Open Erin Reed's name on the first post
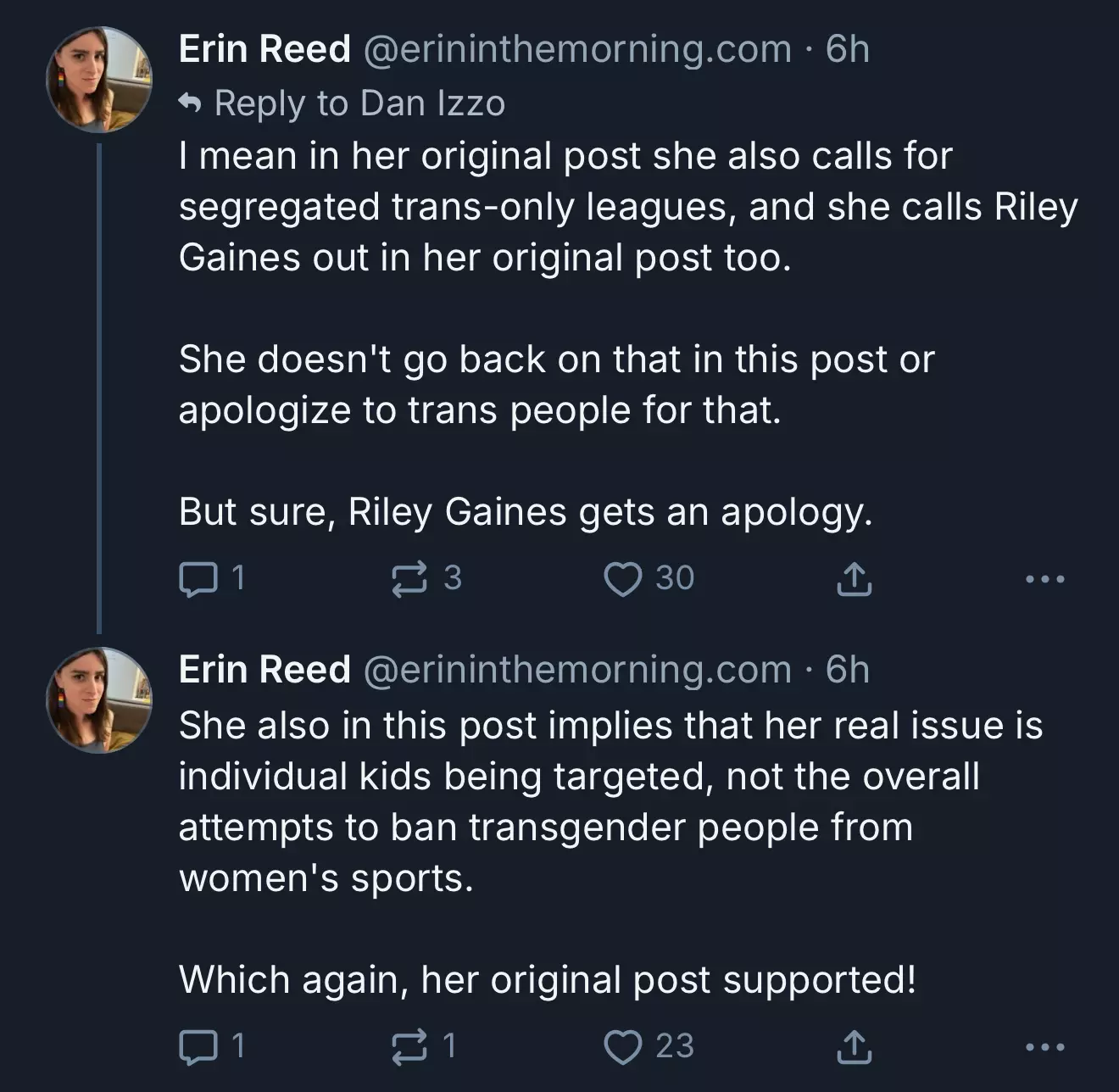Screen dimensions: 1119x1092 point(264,49)
